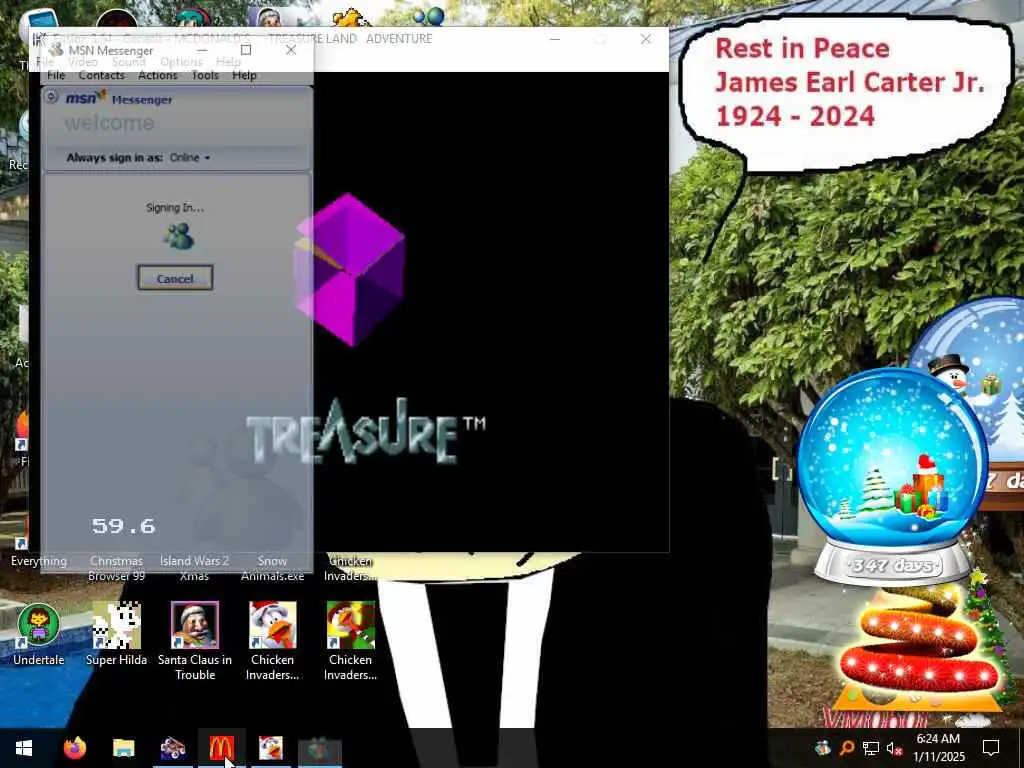Click the glowing spiral Christmas tree widget
The image size is (1024, 768).
pos(920,647)
